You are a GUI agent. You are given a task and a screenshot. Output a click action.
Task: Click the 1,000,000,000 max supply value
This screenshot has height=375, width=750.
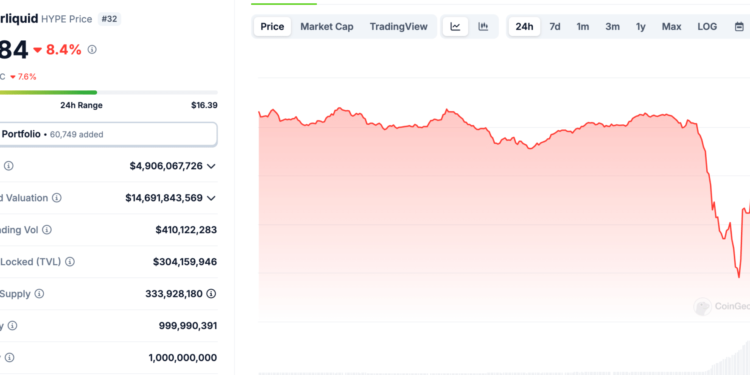183,357
